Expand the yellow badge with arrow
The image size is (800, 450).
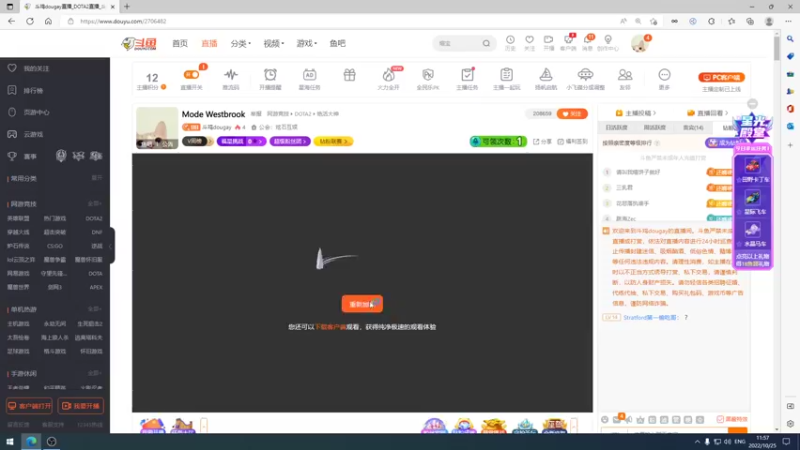tap(333, 141)
